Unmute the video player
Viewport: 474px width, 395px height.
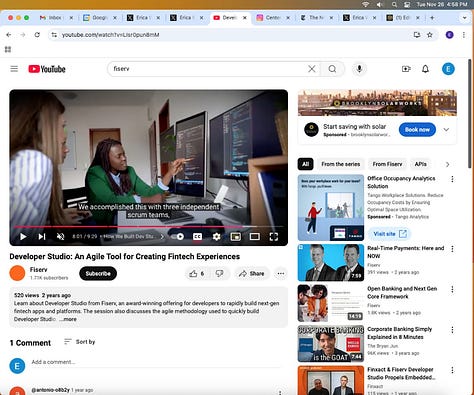point(60,237)
